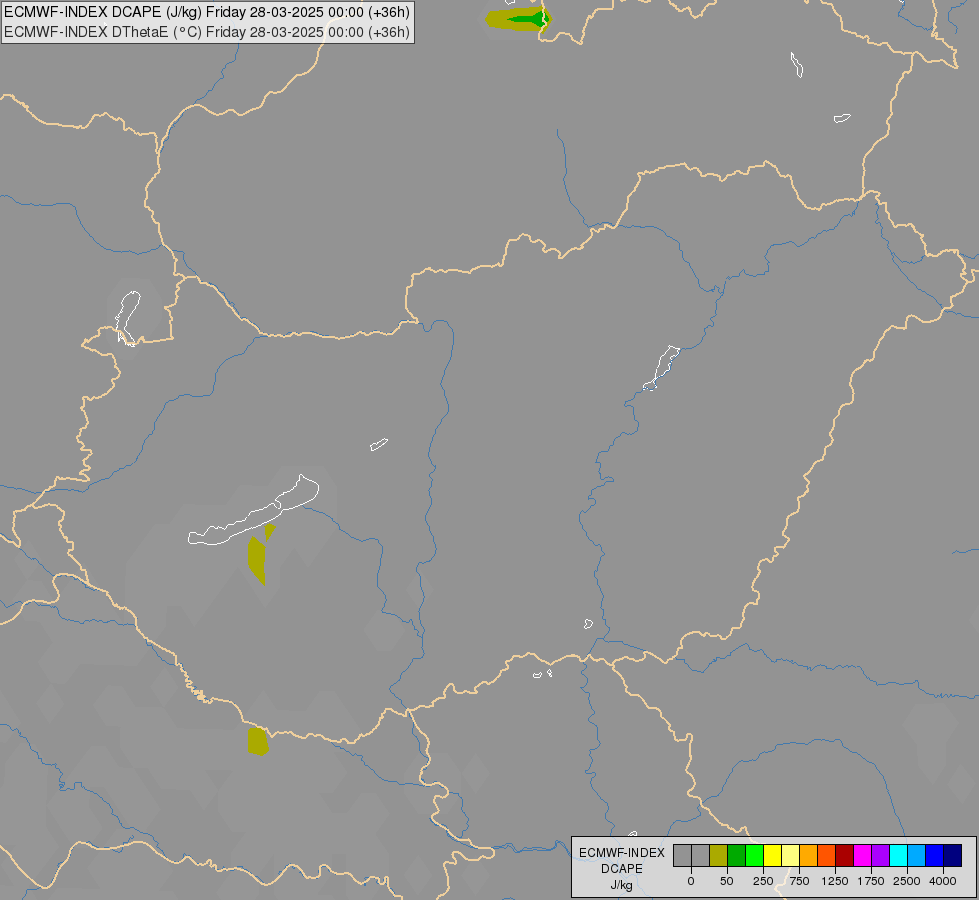Select the bright yellow legend swatch
This screenshot has width=979, height=900.
772,856
